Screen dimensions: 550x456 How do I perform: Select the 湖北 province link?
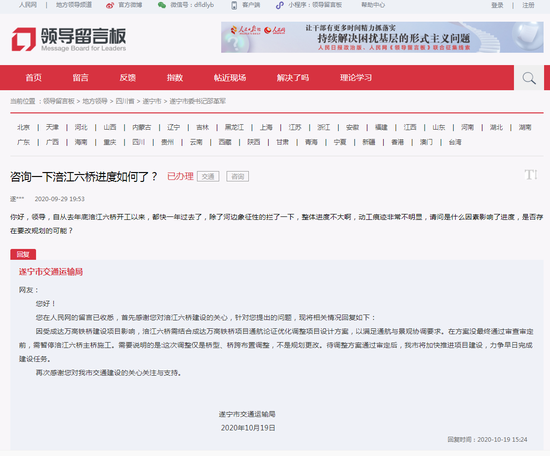tap(496, 127)
